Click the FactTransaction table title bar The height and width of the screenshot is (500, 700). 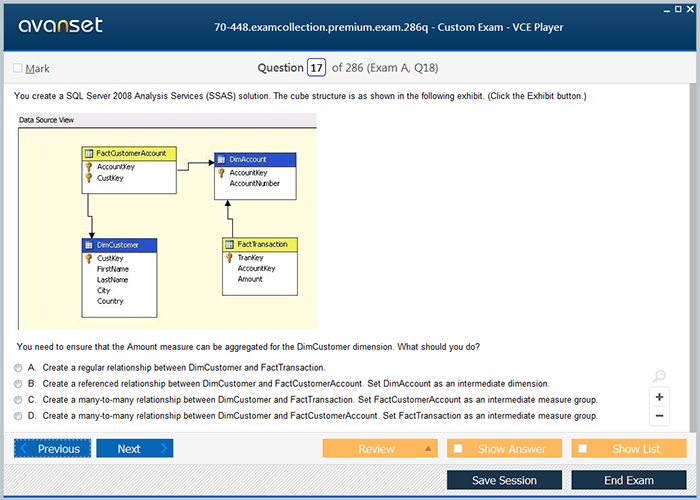(260, 244)
